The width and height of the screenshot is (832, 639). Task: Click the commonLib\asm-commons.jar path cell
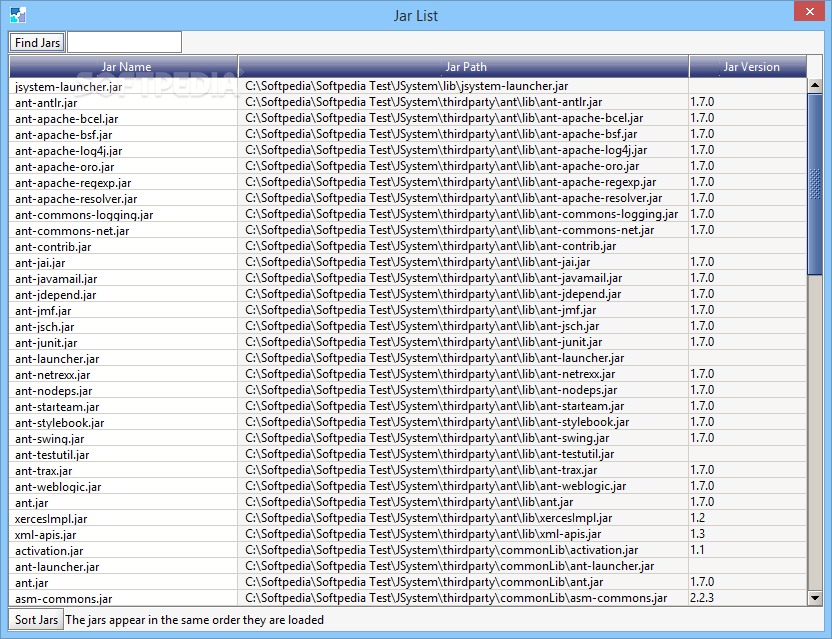(x=464, y=598)
